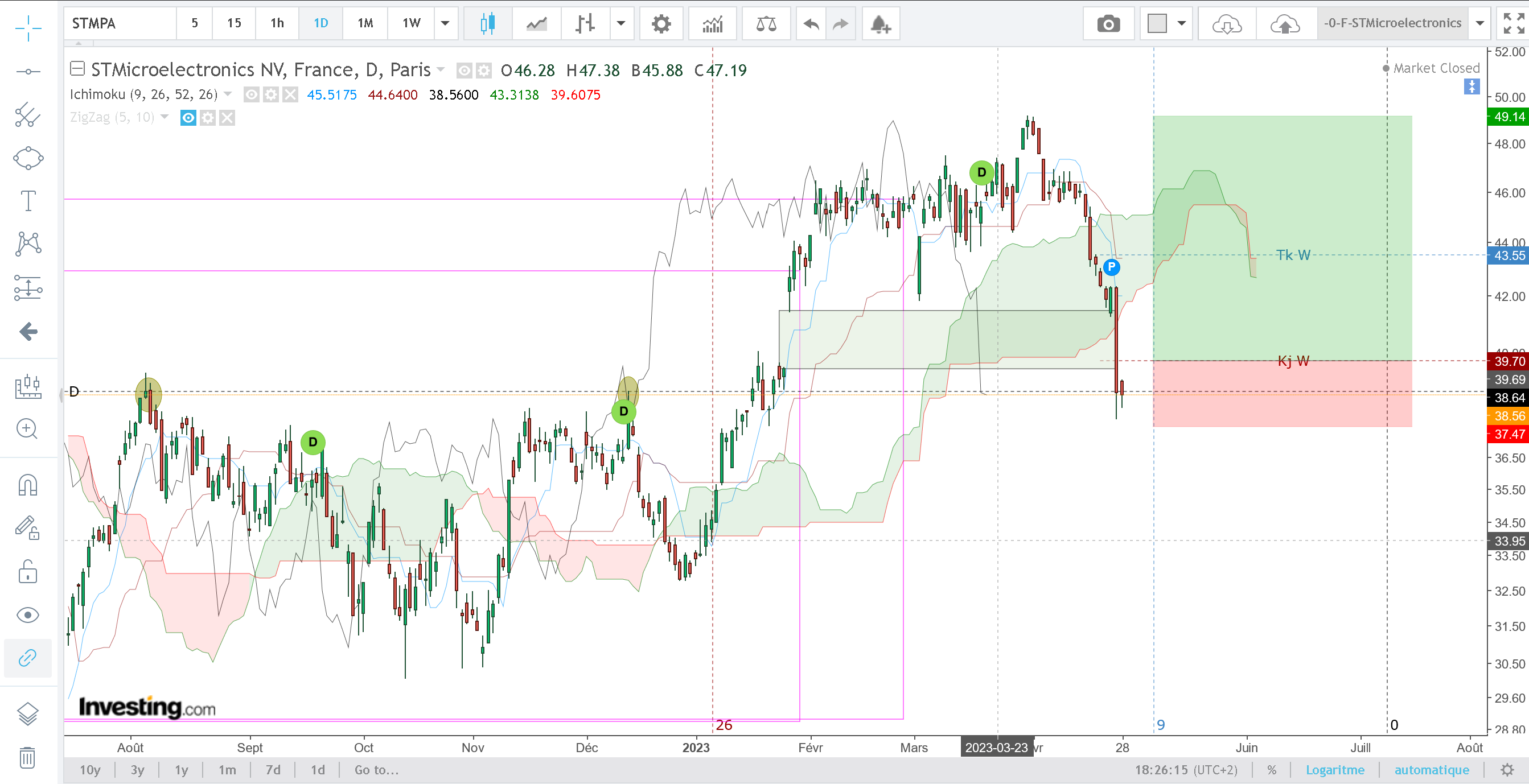Set range to 7d
This screenshot has width=1529, height=784.
coord(273,770)
